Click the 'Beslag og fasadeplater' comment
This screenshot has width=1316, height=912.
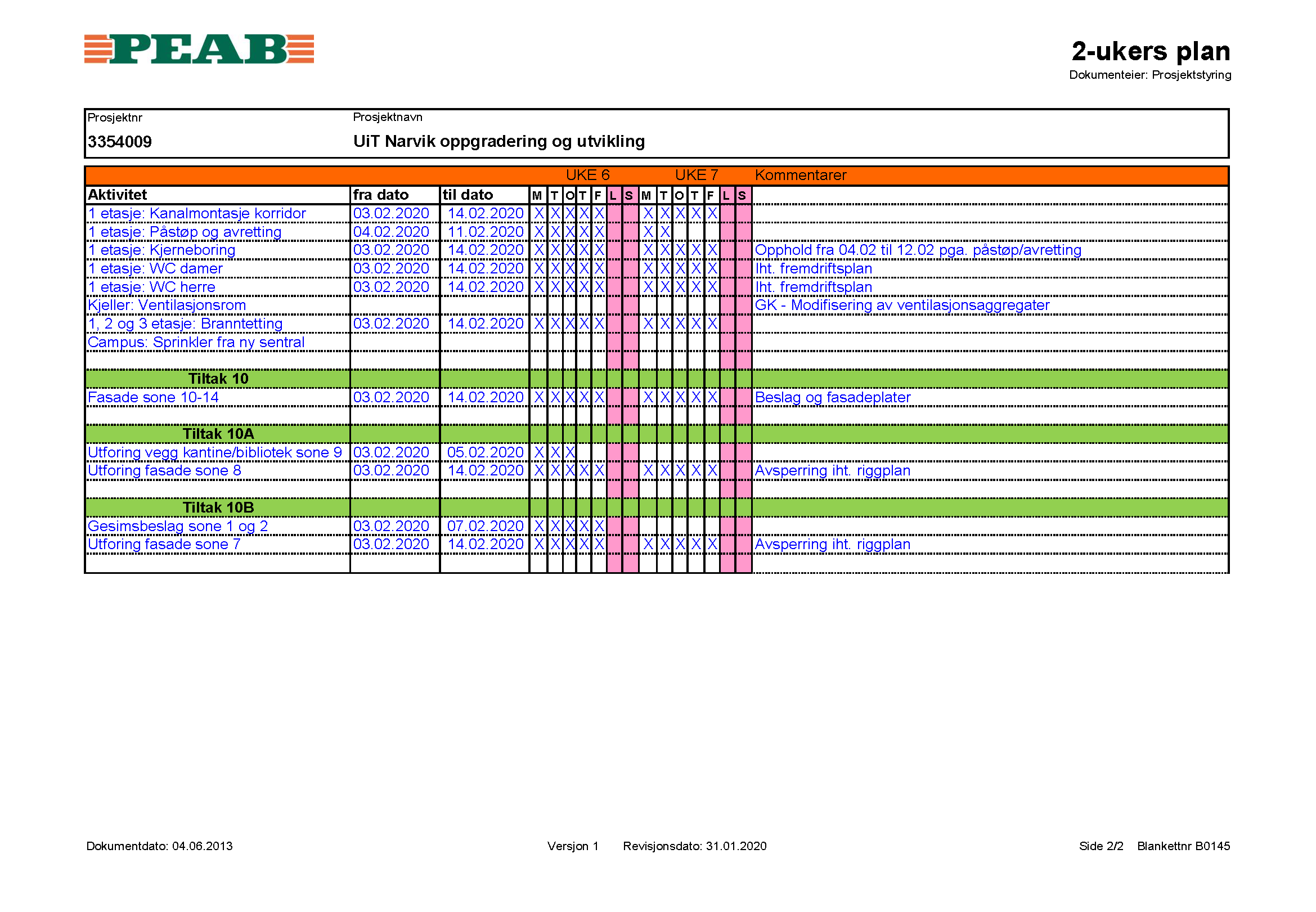tap(832, 397)
